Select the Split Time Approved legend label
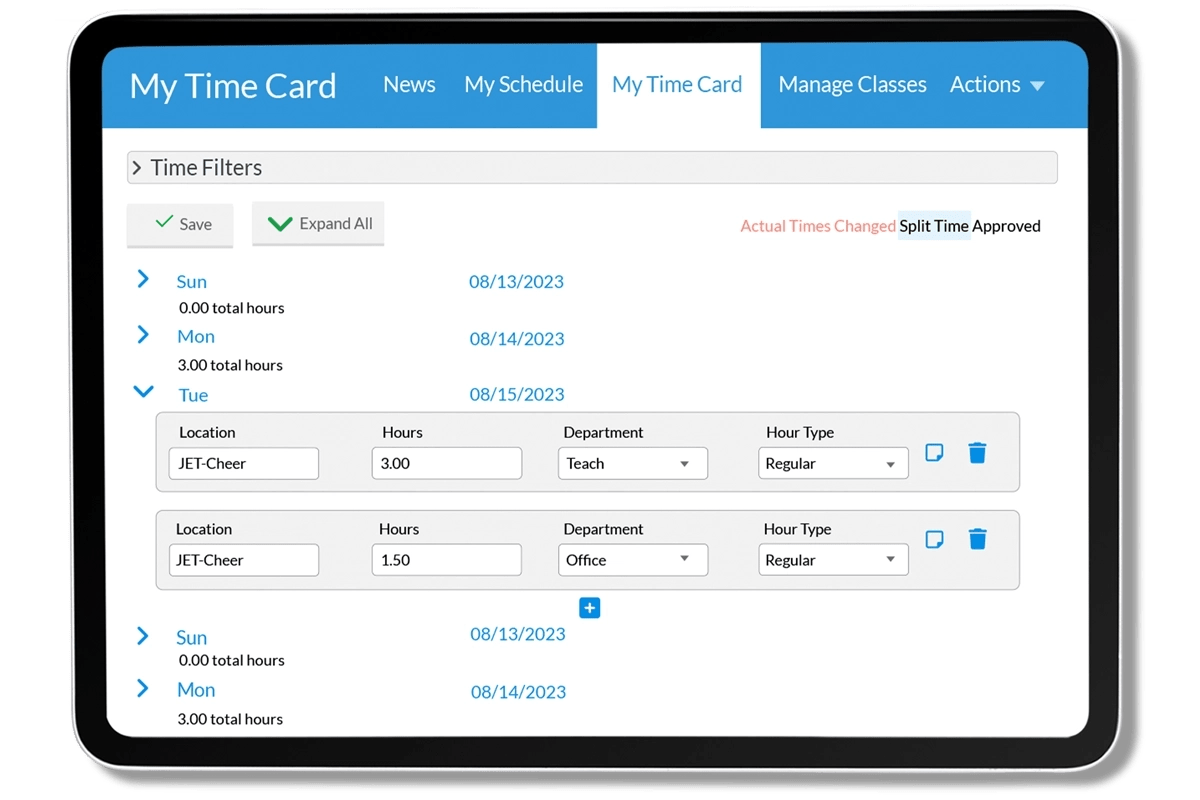 tap(969, 226)
